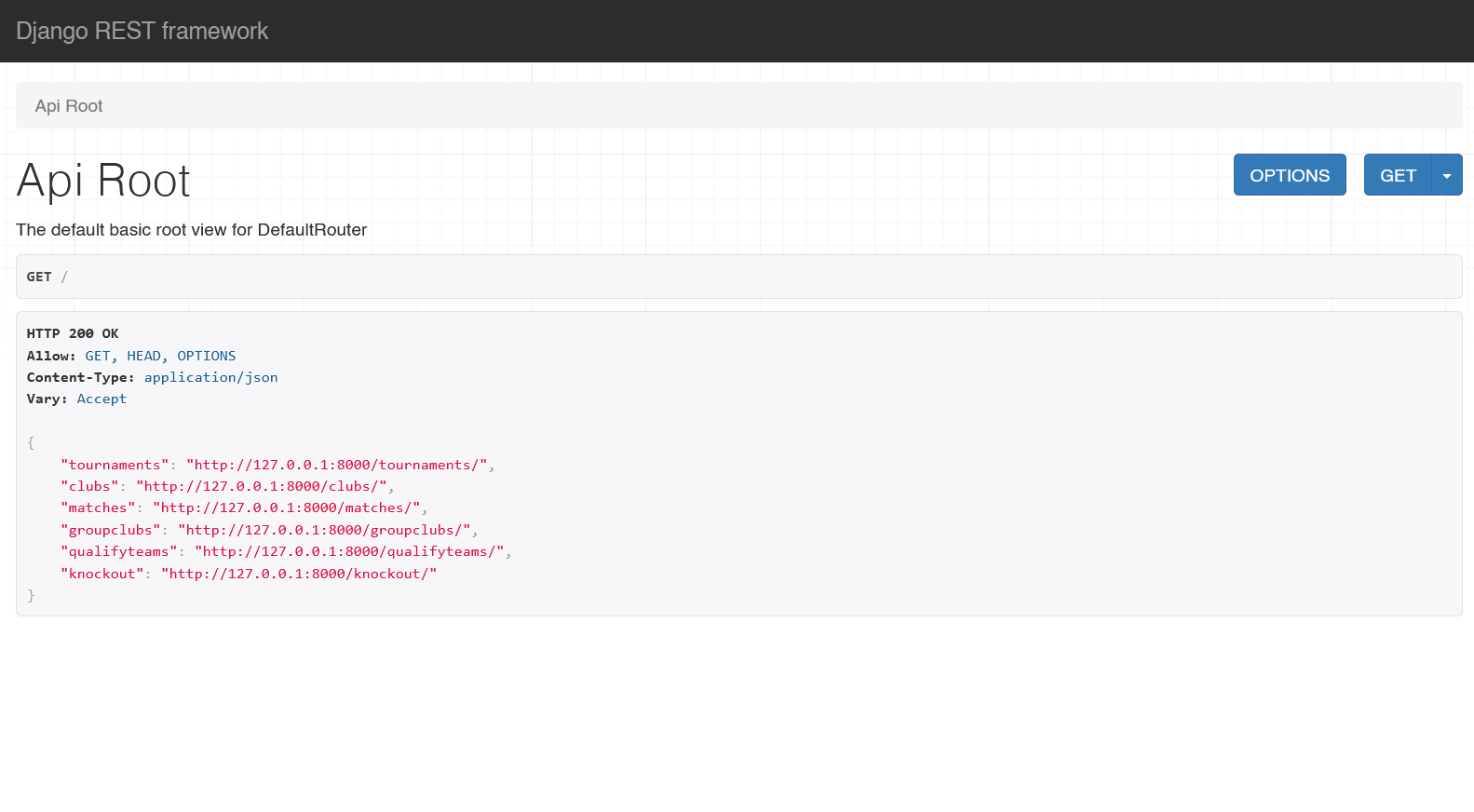Screen dimensions: 1474x812
Task: Click the large Api Root page heading
Action: click(103, 181)
